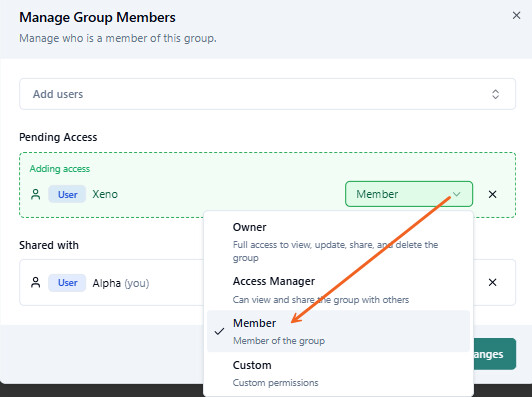This screenshot has width=532, height=397.
Task: Click the Pending Access heading
Action: (58, 137)
